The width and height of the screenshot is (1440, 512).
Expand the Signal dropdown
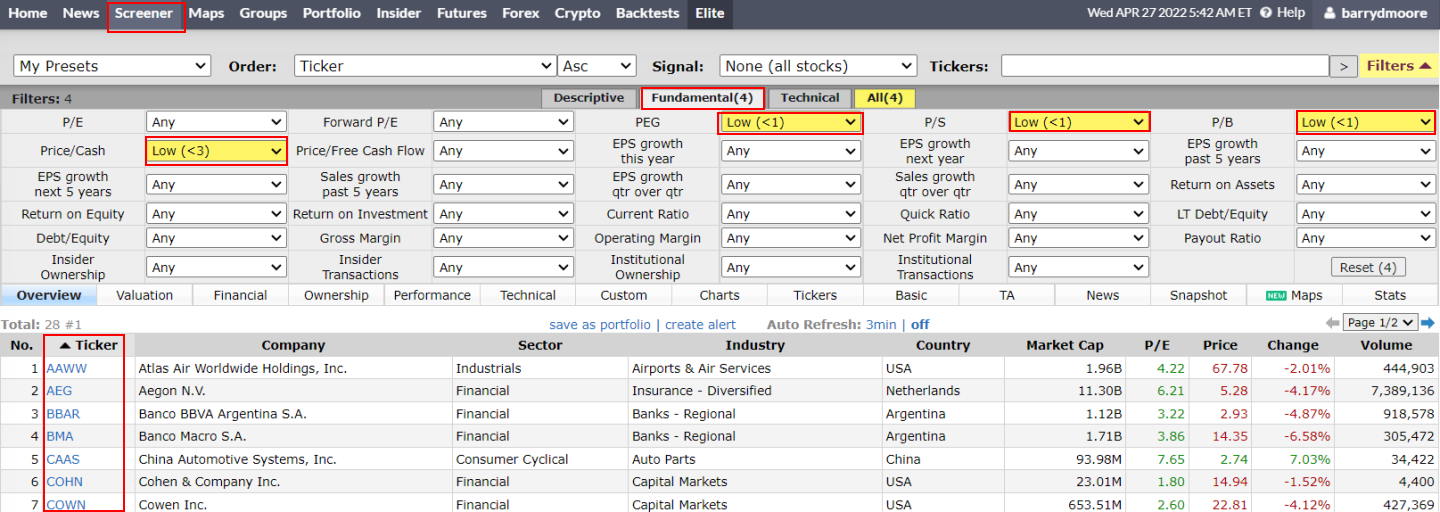[818, 66]
